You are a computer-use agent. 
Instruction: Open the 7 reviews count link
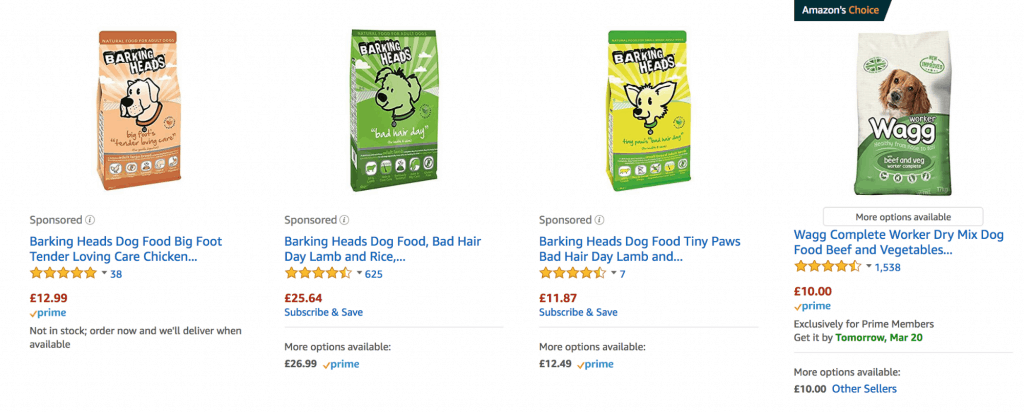[x=623, y=273]
